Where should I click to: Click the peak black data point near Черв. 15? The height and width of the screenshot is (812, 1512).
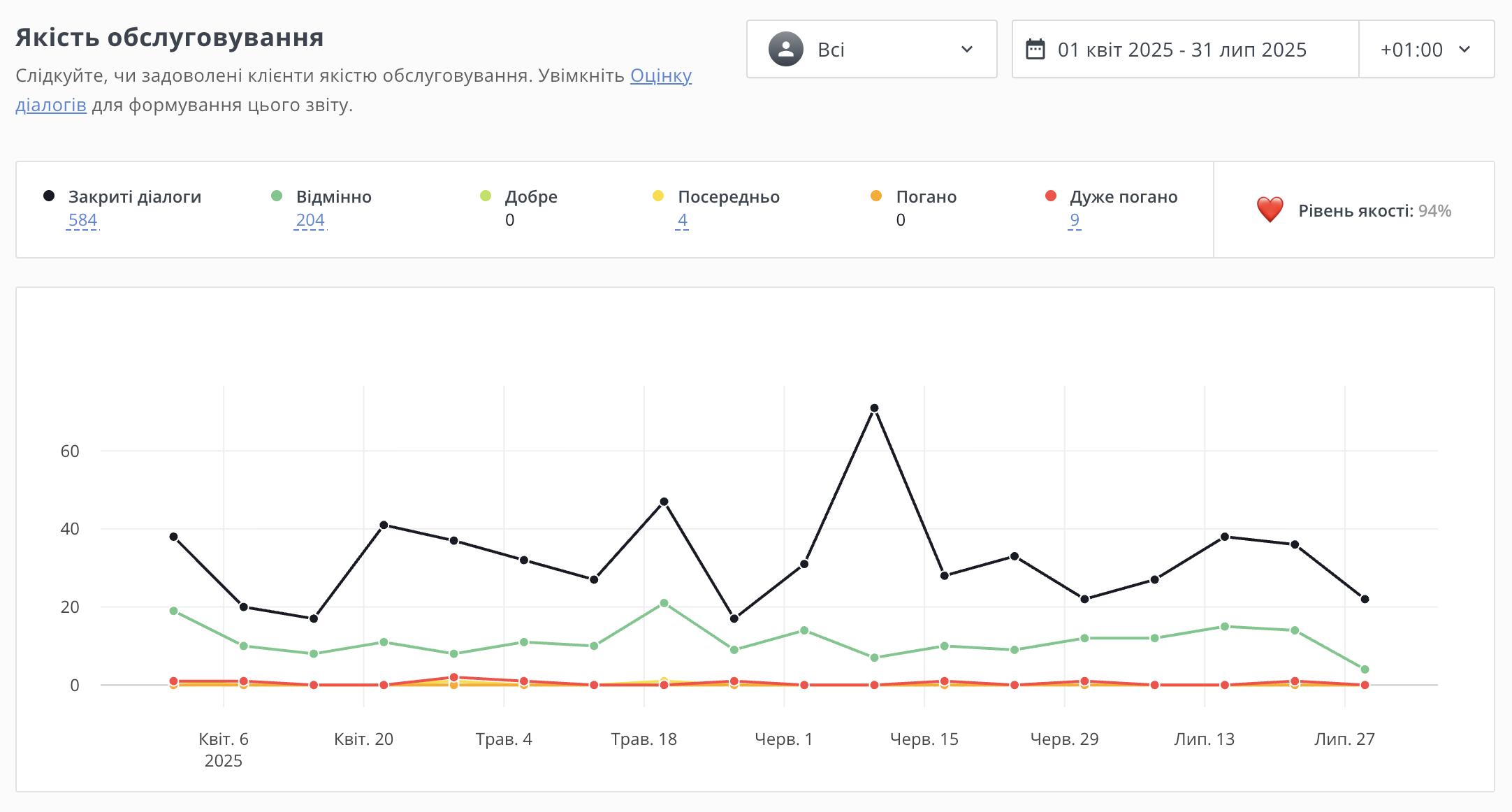(874, 408)
